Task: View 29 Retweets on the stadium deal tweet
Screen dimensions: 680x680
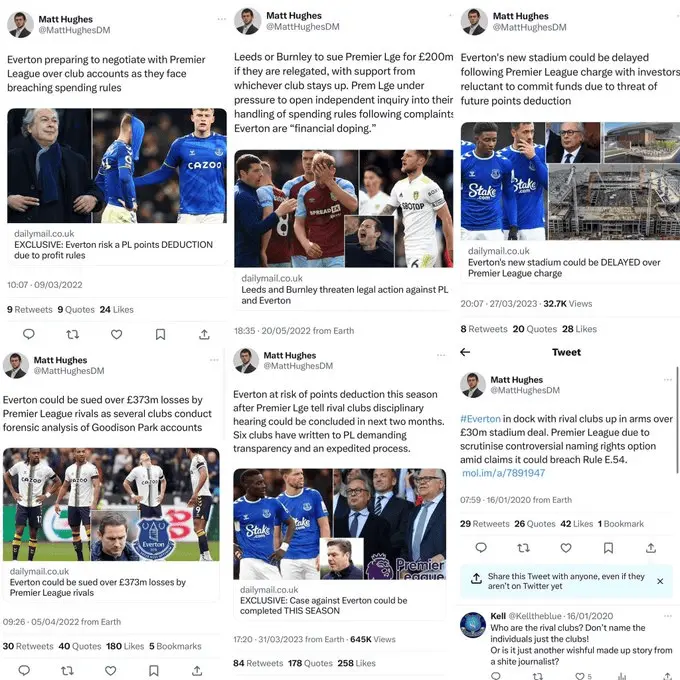Action: pyautogui.click(x=484, y=524)
